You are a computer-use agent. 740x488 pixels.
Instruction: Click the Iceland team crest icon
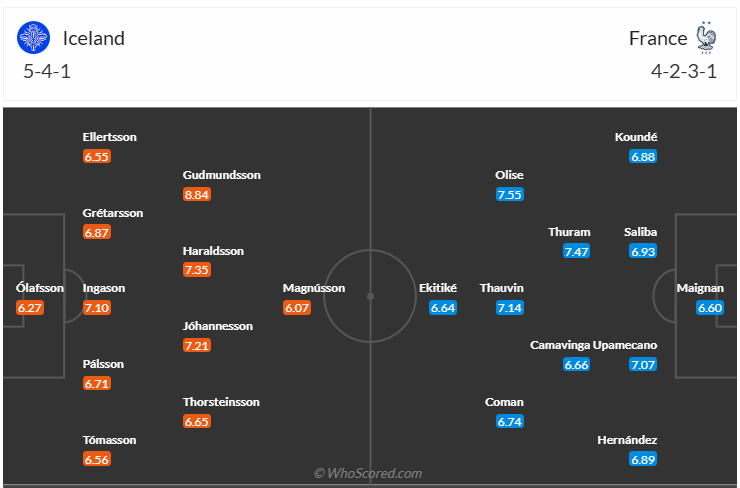tap(34, 38)
